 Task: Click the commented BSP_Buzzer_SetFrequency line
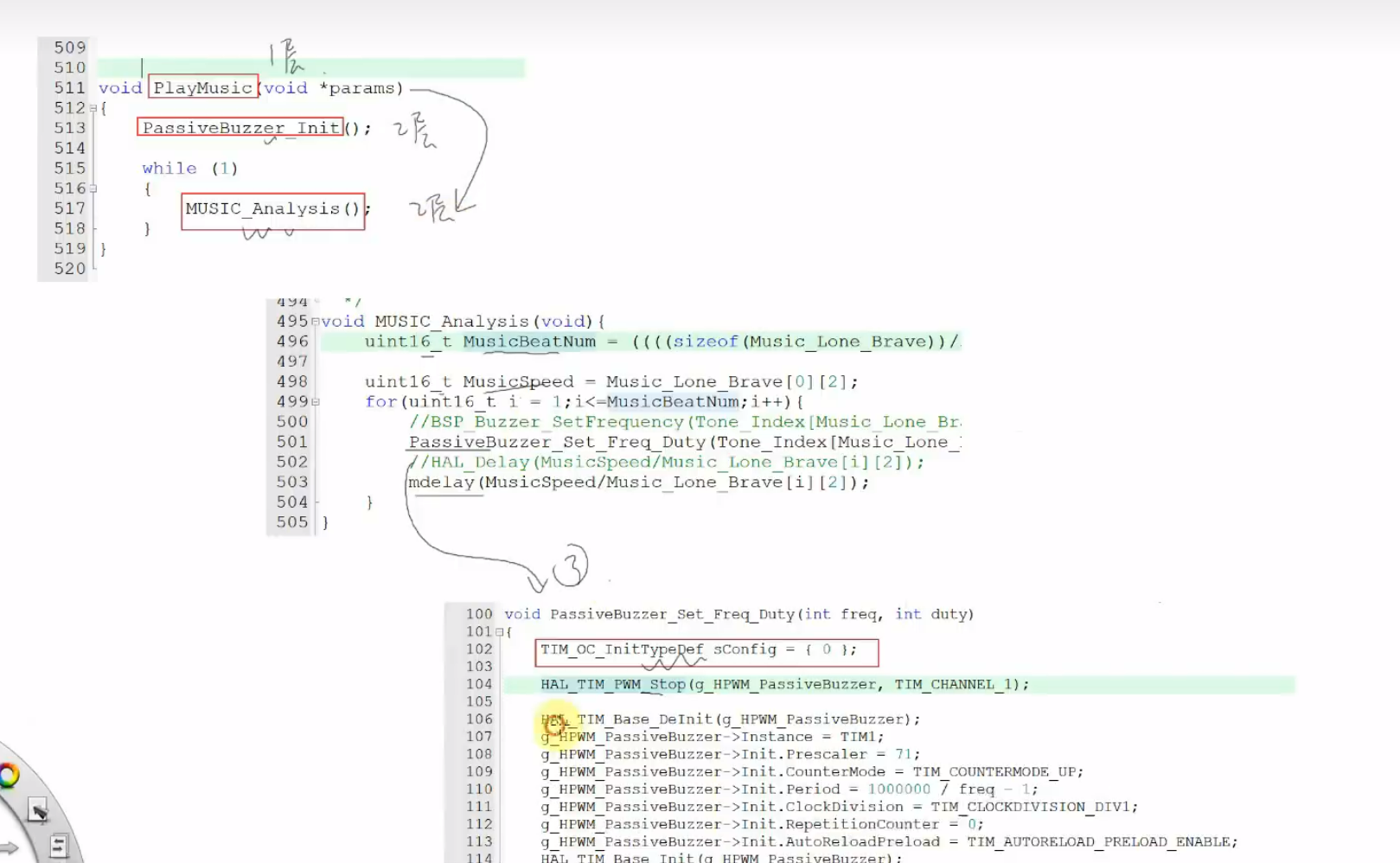[x=685, y=422]
